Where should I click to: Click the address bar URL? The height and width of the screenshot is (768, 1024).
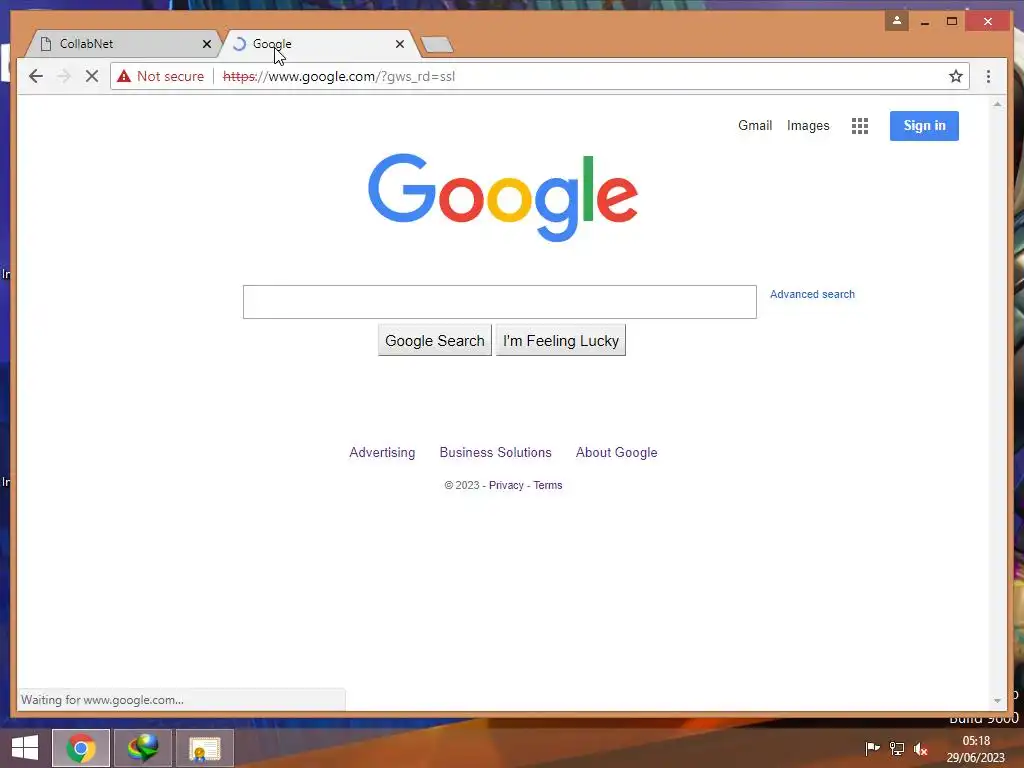coord(339,76)
